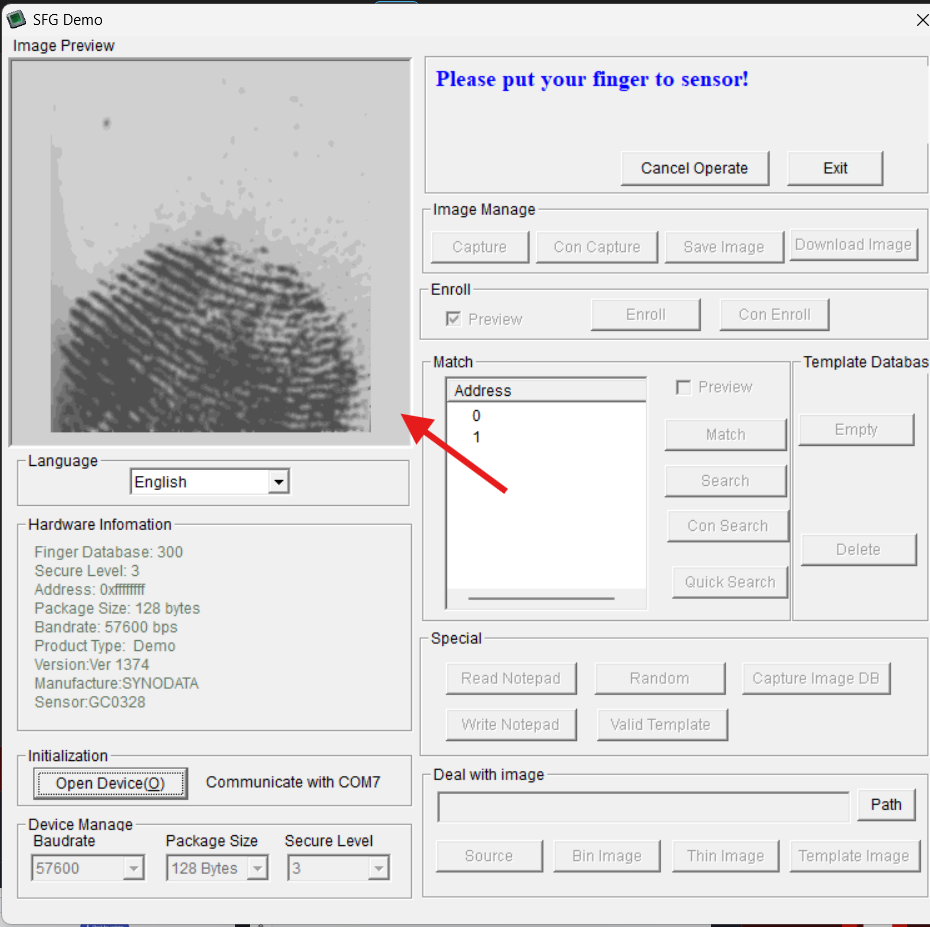930x927 pixels.
Task: Click the 'Manufacture:SYNODATA' text
Action: [116, 683]
